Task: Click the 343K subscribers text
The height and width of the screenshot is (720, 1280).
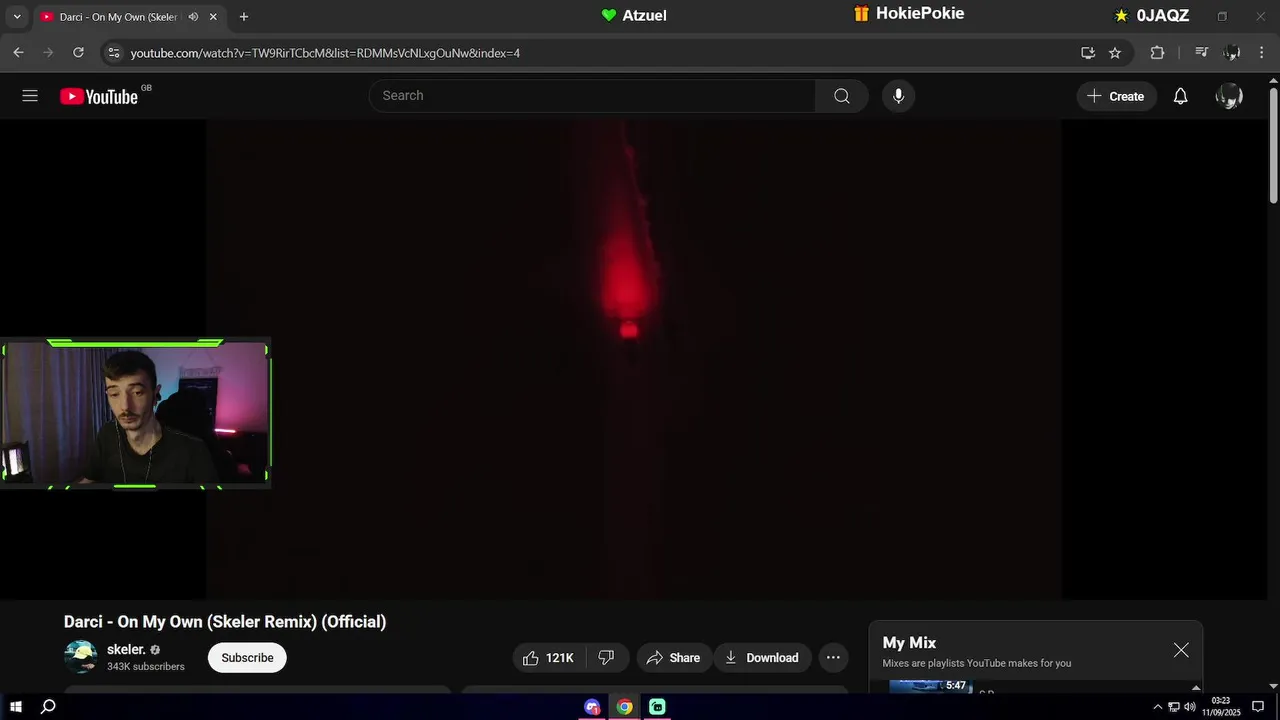Action: (146, 666)
